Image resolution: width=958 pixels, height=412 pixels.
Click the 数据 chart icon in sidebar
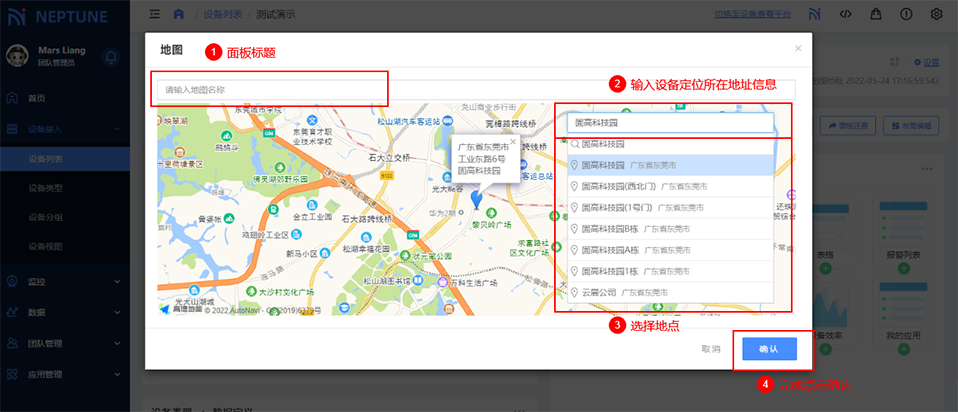(x=12, y=312)
